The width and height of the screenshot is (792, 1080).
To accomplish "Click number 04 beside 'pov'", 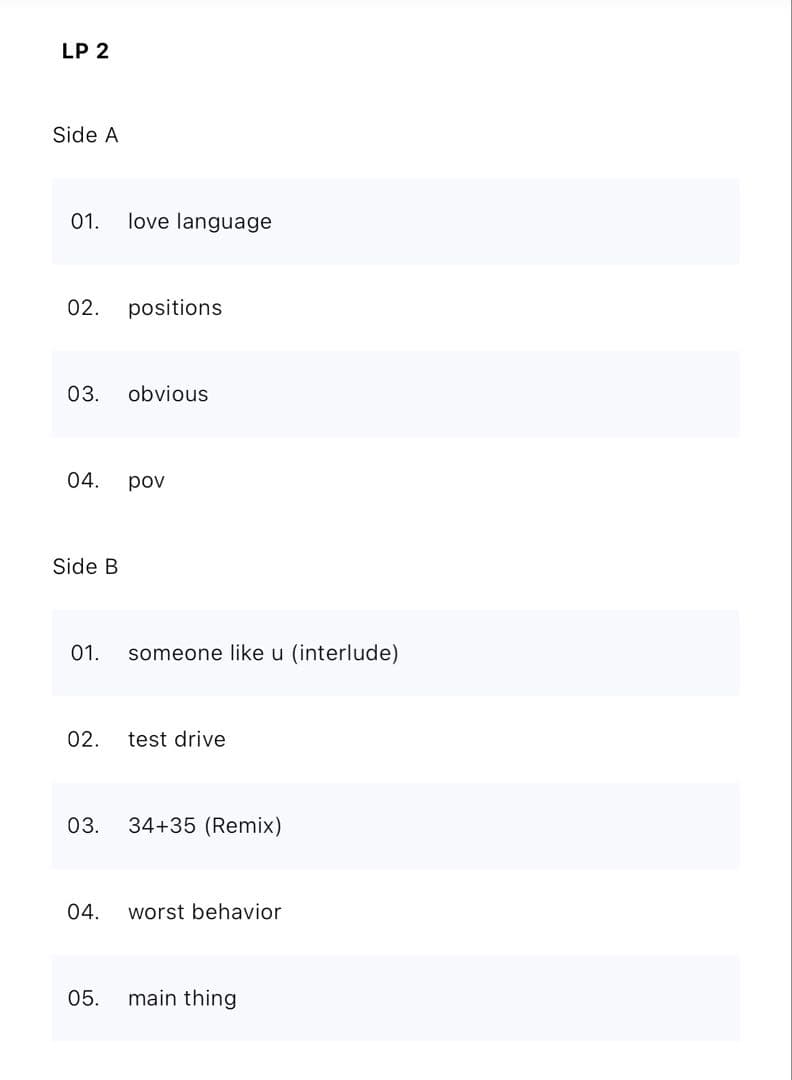I will click(84, 480).
